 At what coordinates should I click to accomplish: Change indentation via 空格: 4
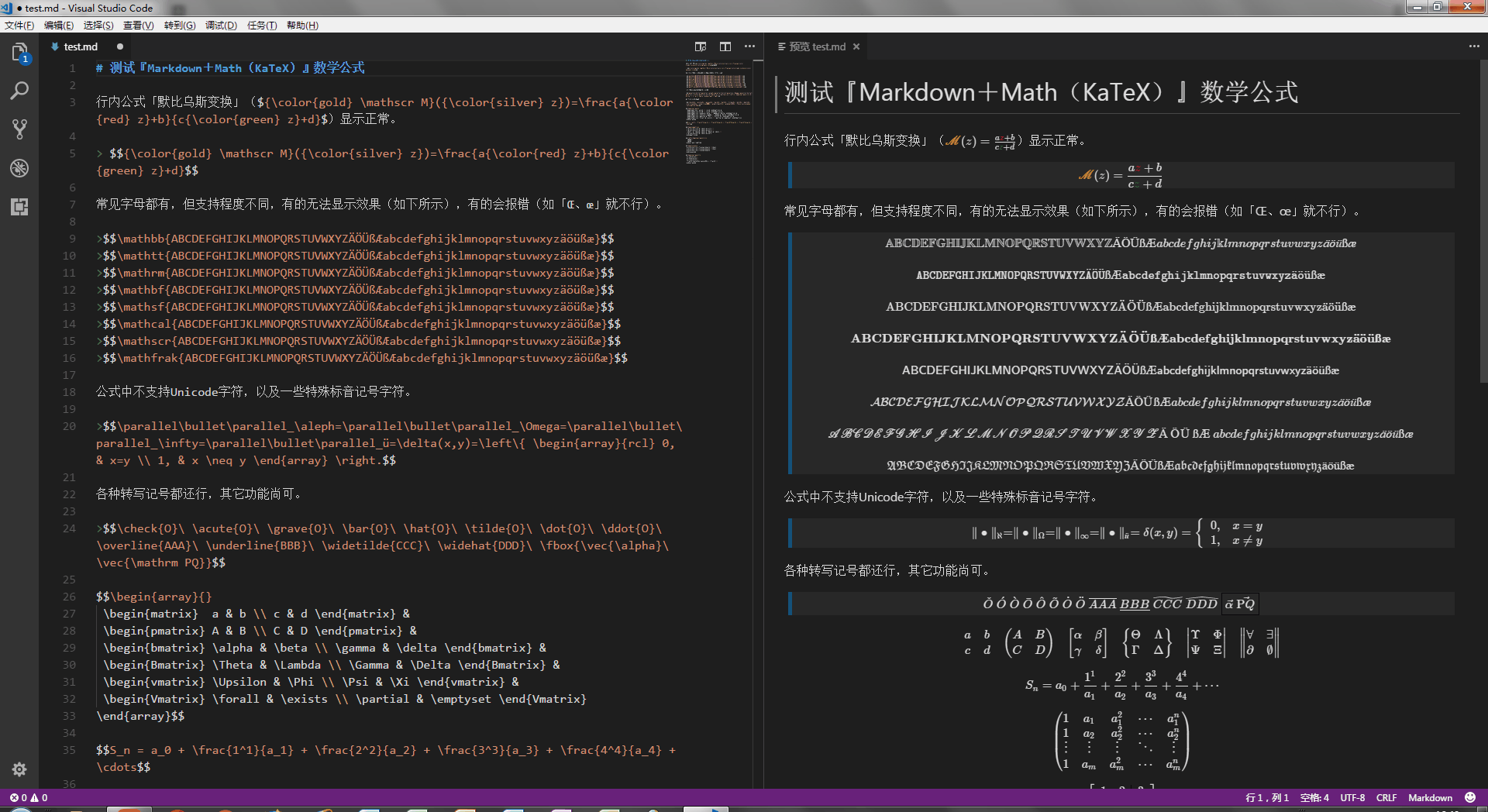point(1314,797)
